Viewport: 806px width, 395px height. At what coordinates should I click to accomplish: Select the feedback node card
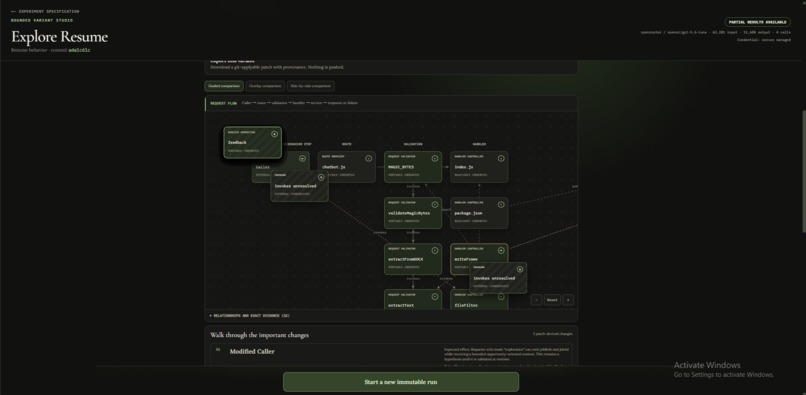pos(252,142)
